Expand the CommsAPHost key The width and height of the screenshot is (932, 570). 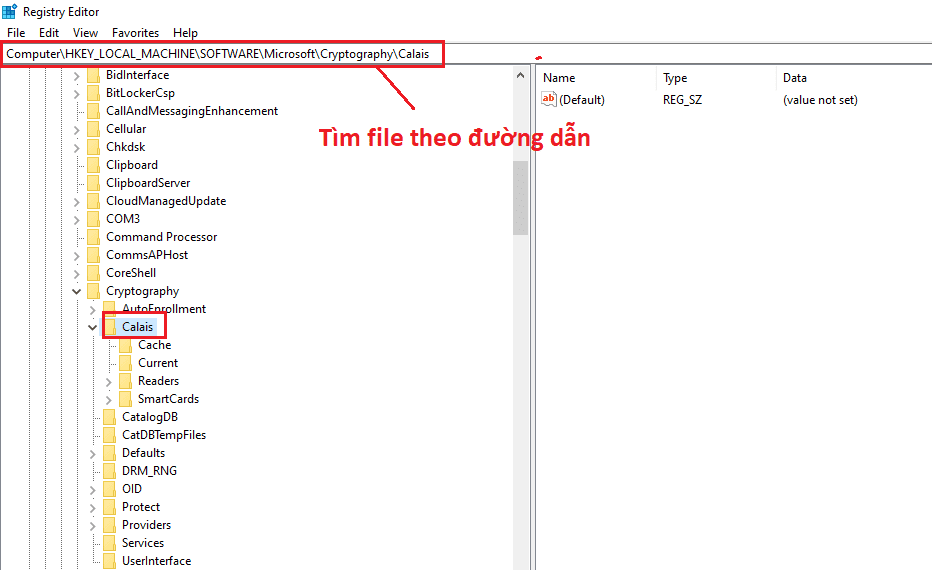click(x=76, y=256)
